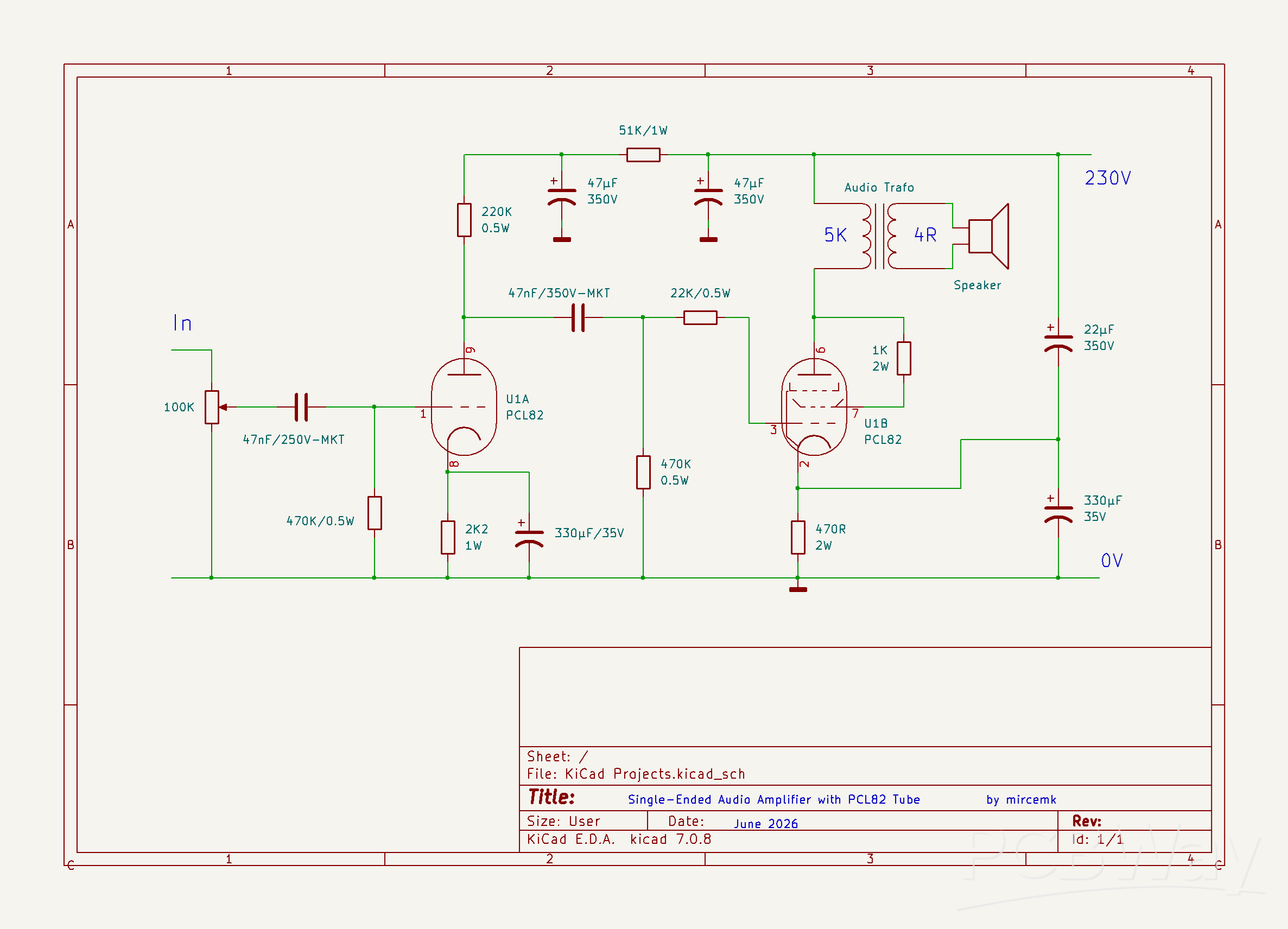Select the 2K2 1W cathode resistor symbol
1288x929 pixels.
tap(447, 537)
